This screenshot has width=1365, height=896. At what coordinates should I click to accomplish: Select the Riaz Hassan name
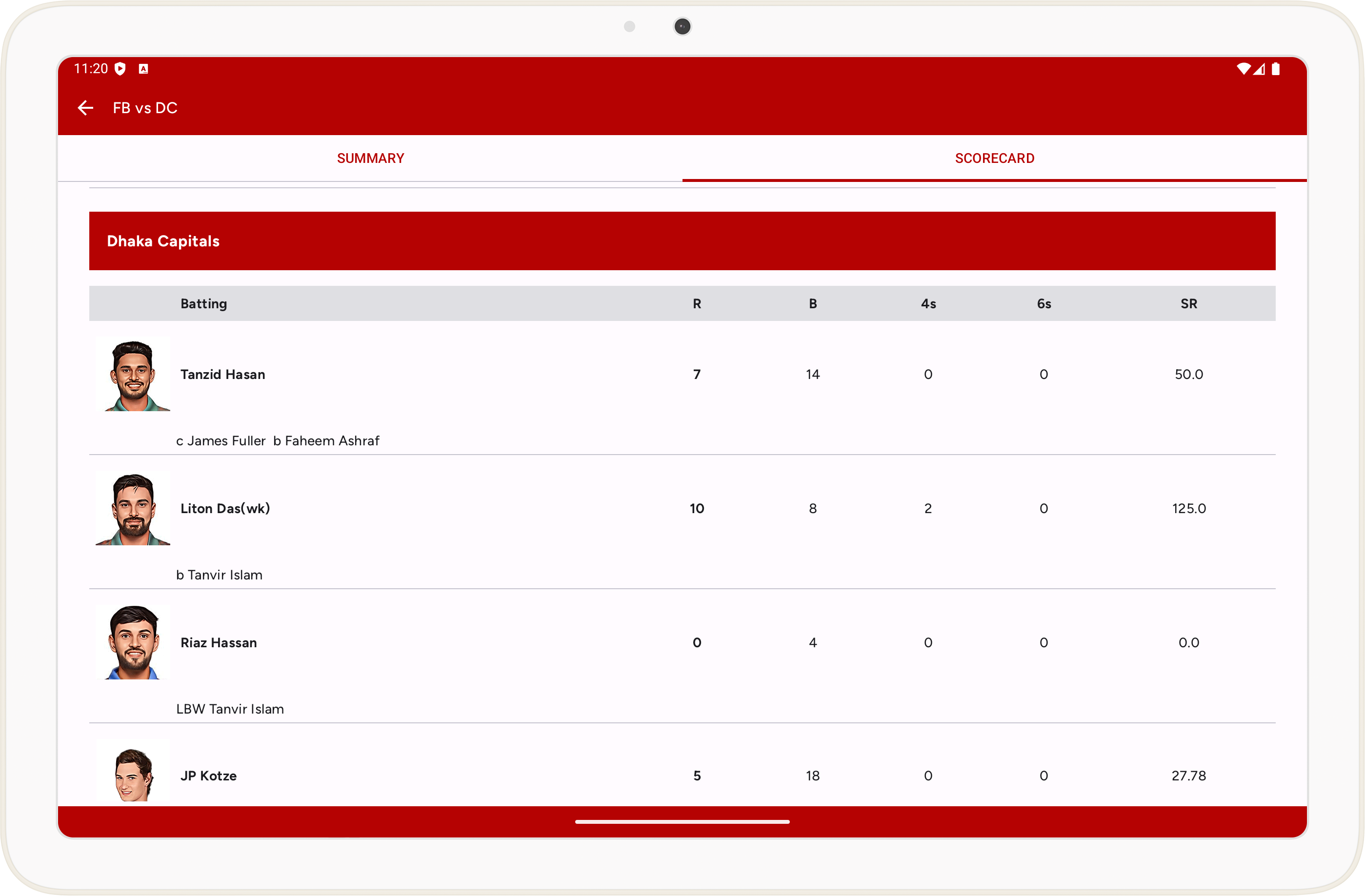pos(219,643)
